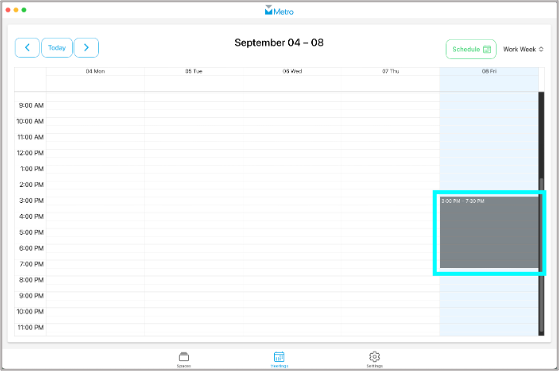The image size is (560, 372).
Task: Click the Metro logo in title bar
Action: (279, 10)
